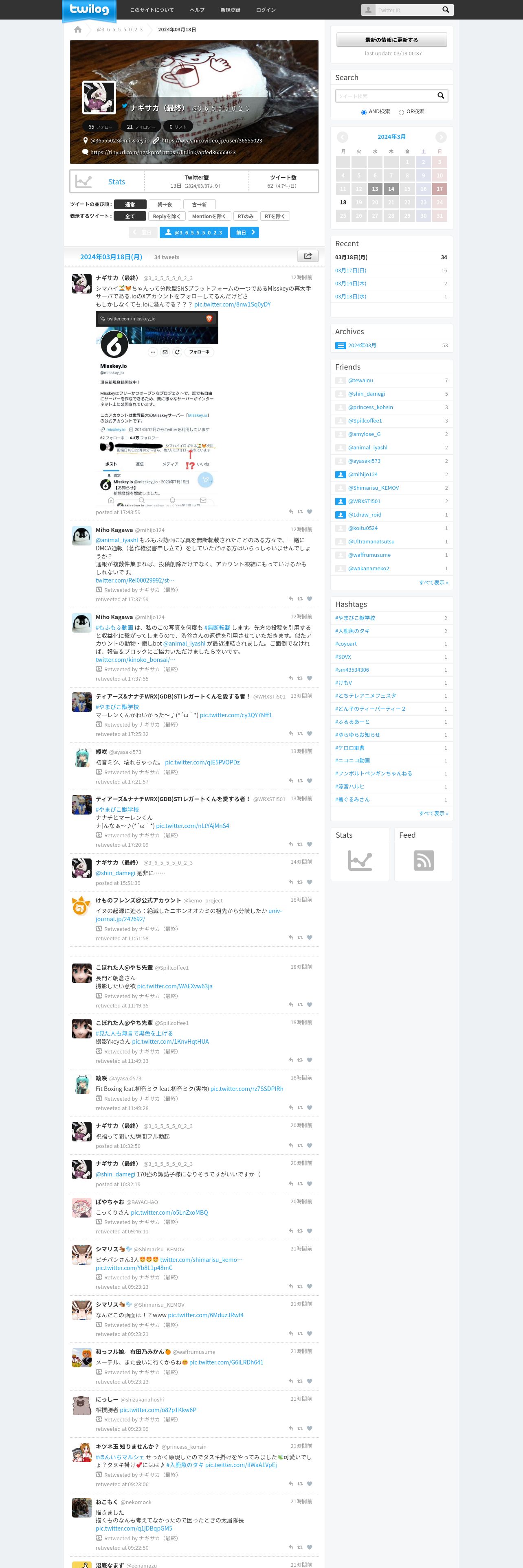Select day 13 in calendar
The width and height of the screenshot is (523, 1568).
click(375, 189)
